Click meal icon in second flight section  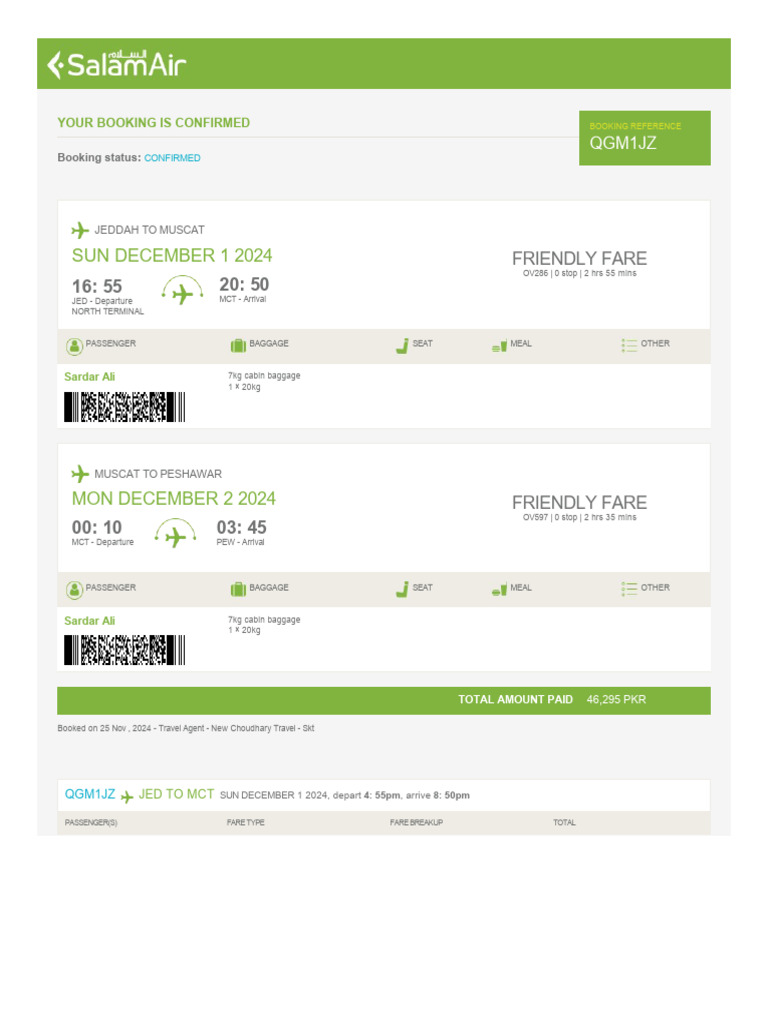point(499,590)
